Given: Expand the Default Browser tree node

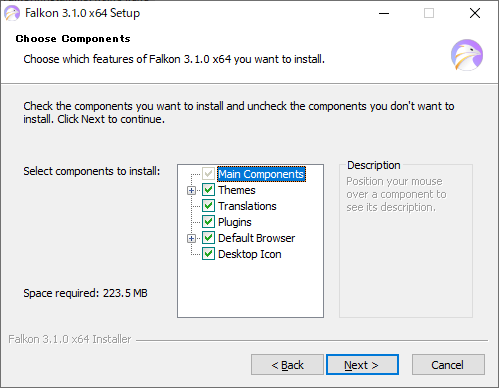Looking at the screenshot, I should (191, 238).
